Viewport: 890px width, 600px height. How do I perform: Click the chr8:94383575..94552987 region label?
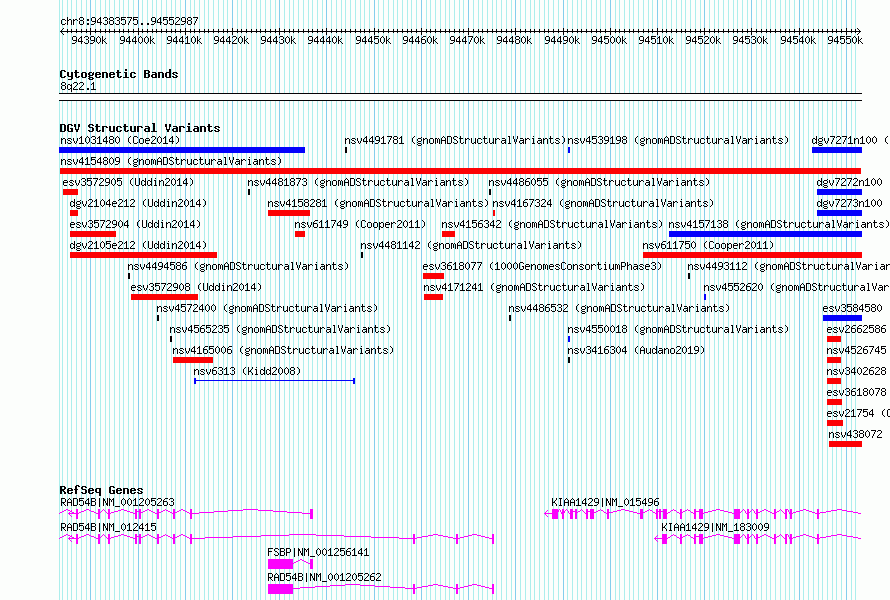tap(129, 22)
